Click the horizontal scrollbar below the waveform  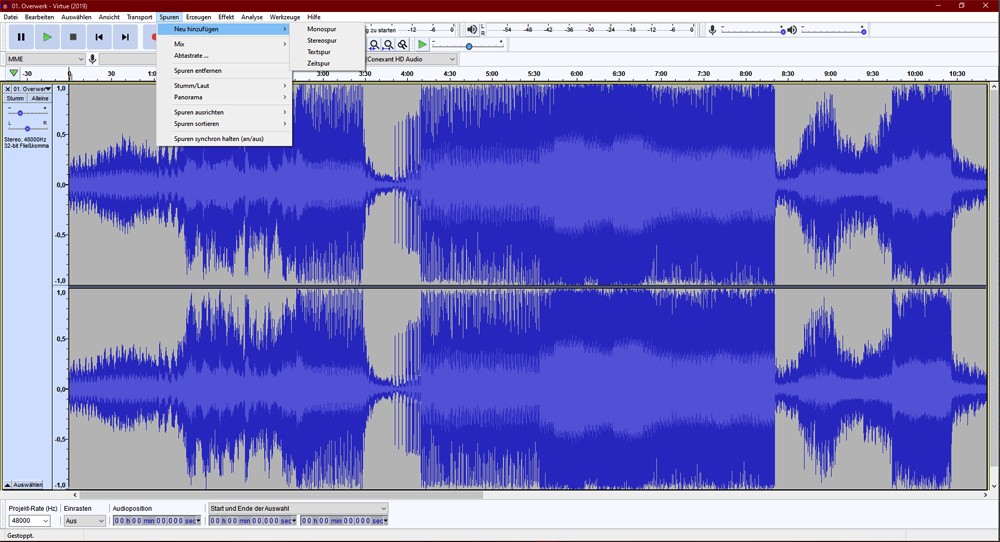(x=280, y=494)
